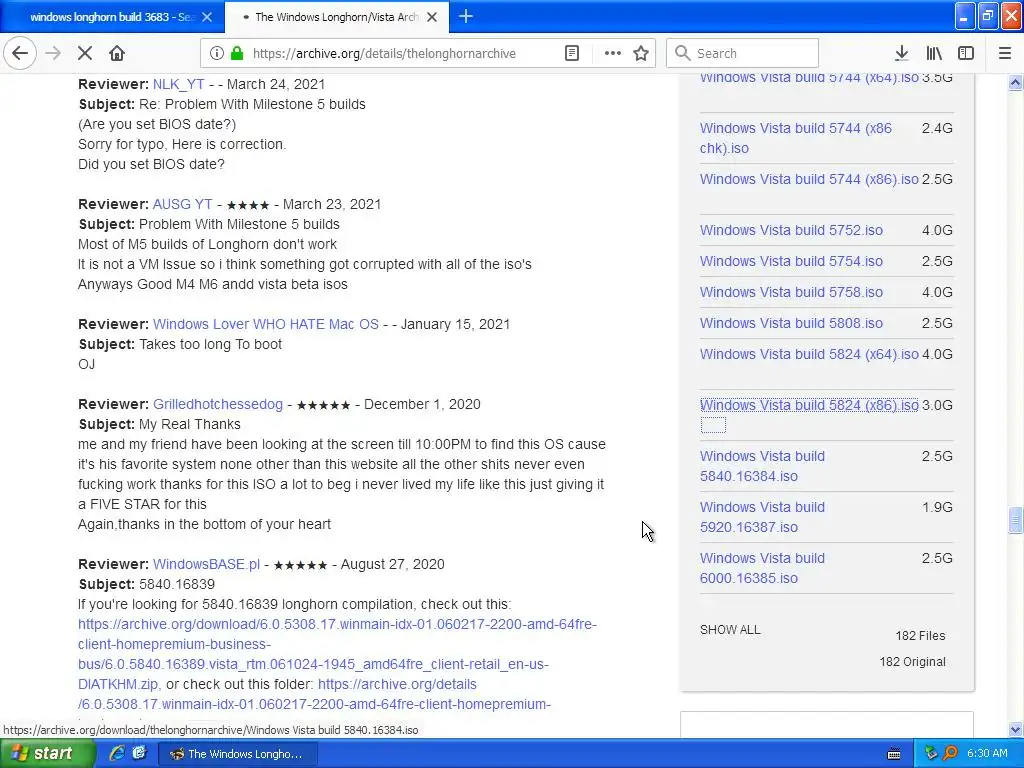This screenshot has width=1024, height=768.
Task: Download Windows Vista build 6000.16385.iso
Action: 762,568
